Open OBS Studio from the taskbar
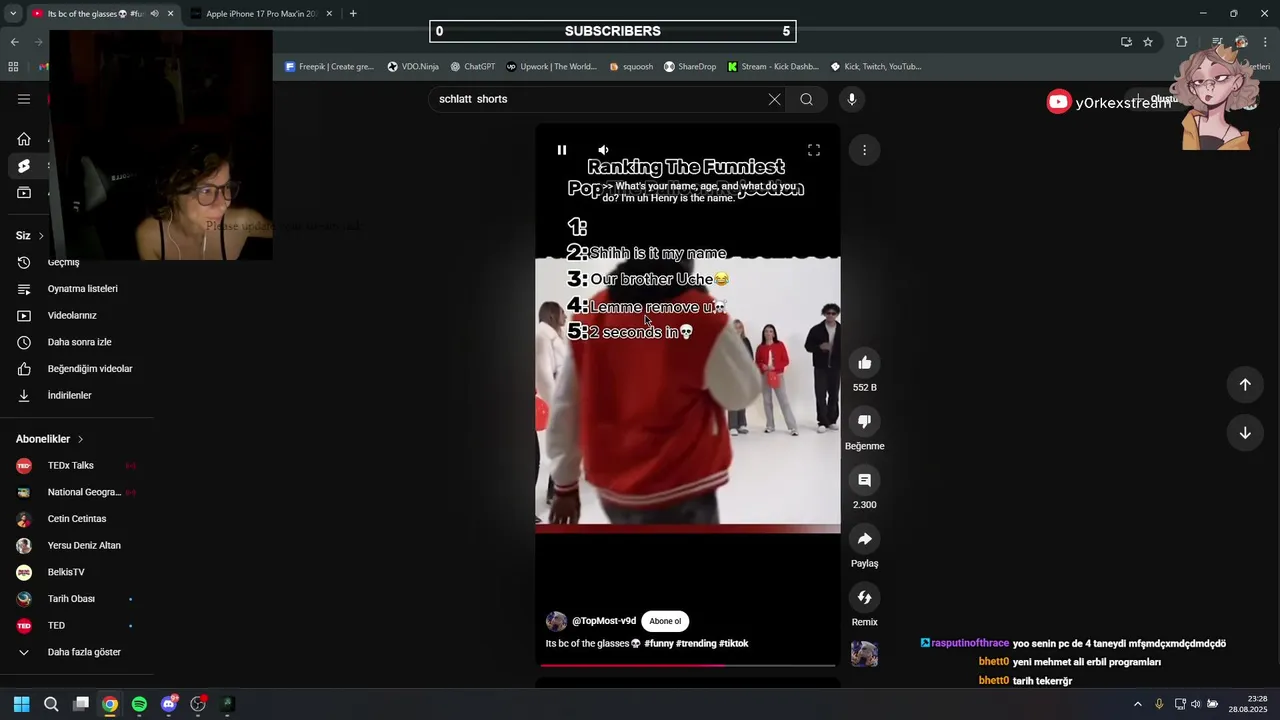The height and width of the screenshot is (720, 1280). tap(198, 704)
